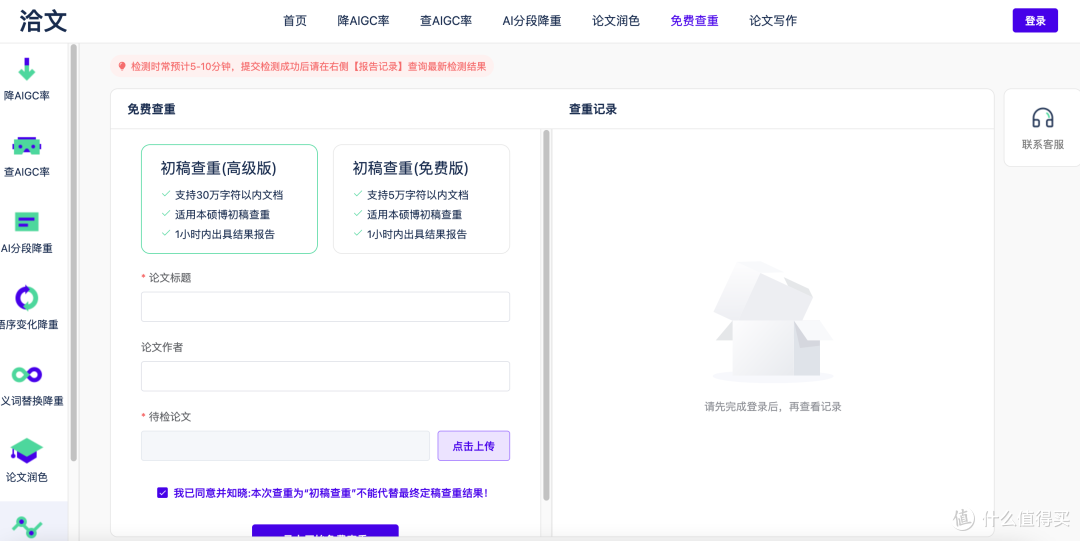Click the 待检论文 file path field
This screenshot has width=1080, height=541.
[285, 446]
